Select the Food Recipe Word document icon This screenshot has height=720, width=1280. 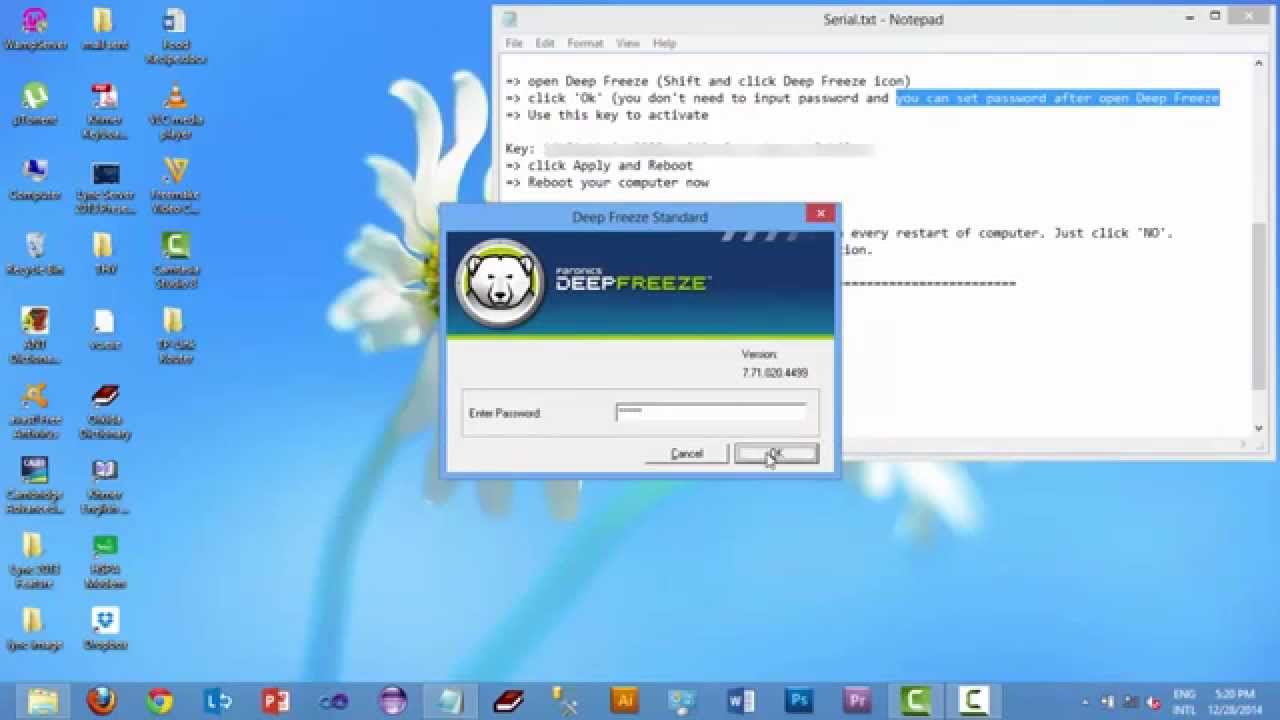tap(175, 36)
